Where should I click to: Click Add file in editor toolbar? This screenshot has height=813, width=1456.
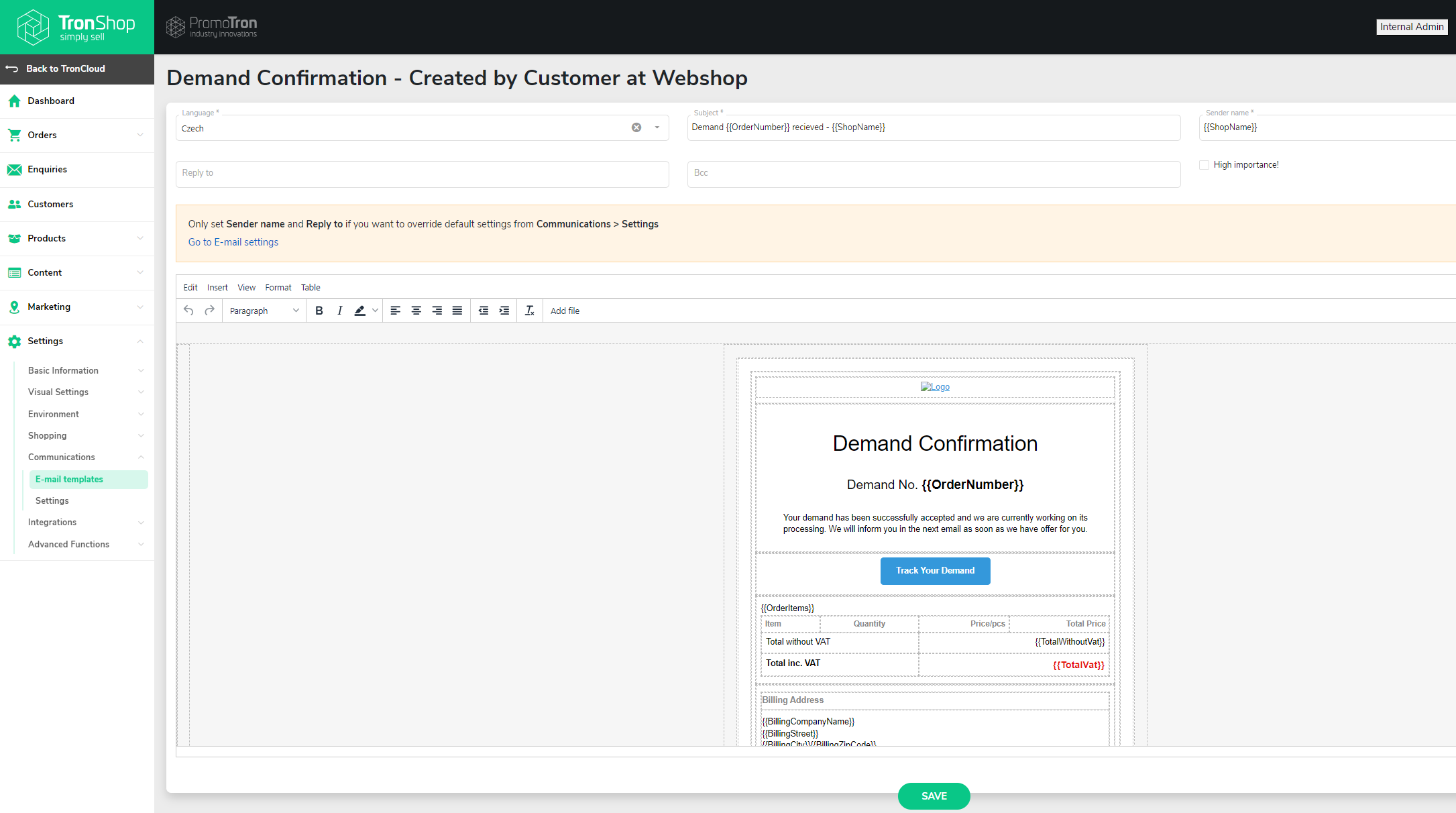[565, 311]
